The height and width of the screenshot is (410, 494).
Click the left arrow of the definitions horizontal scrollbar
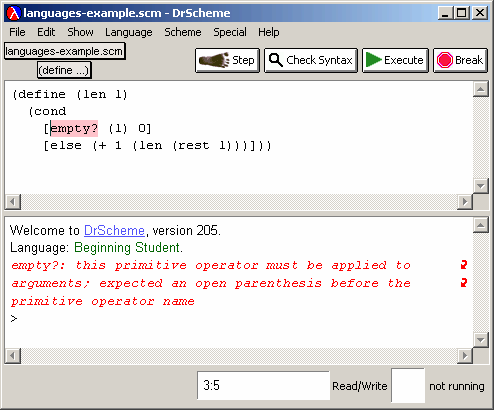[x=13, y=202]
